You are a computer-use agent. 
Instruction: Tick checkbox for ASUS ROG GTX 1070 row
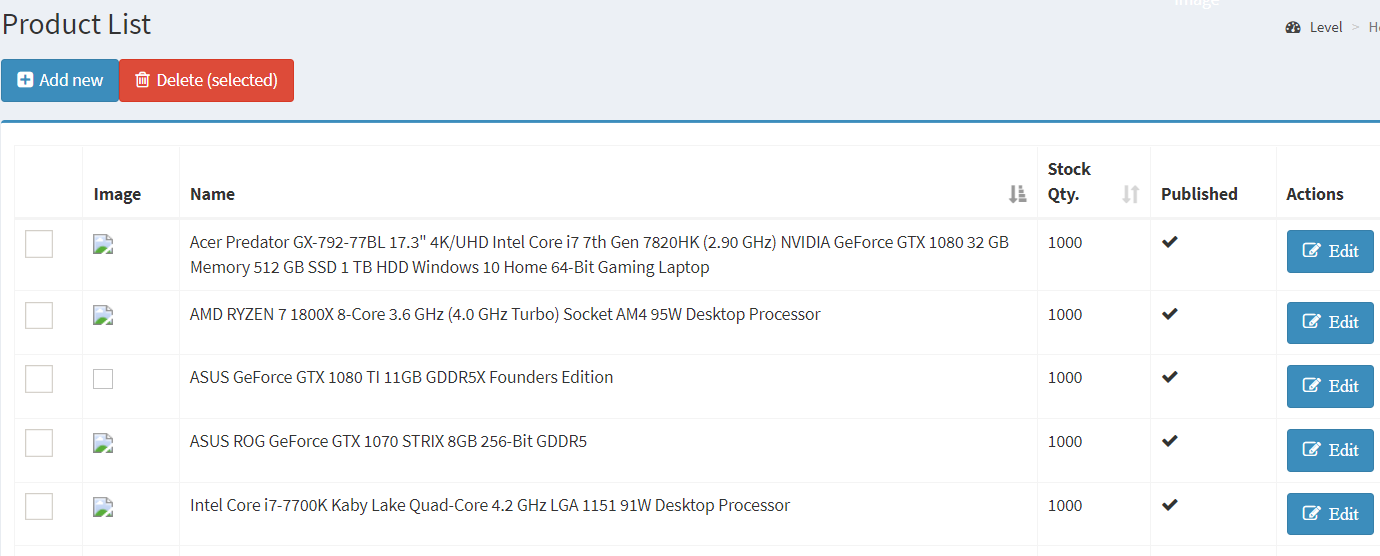39,442
